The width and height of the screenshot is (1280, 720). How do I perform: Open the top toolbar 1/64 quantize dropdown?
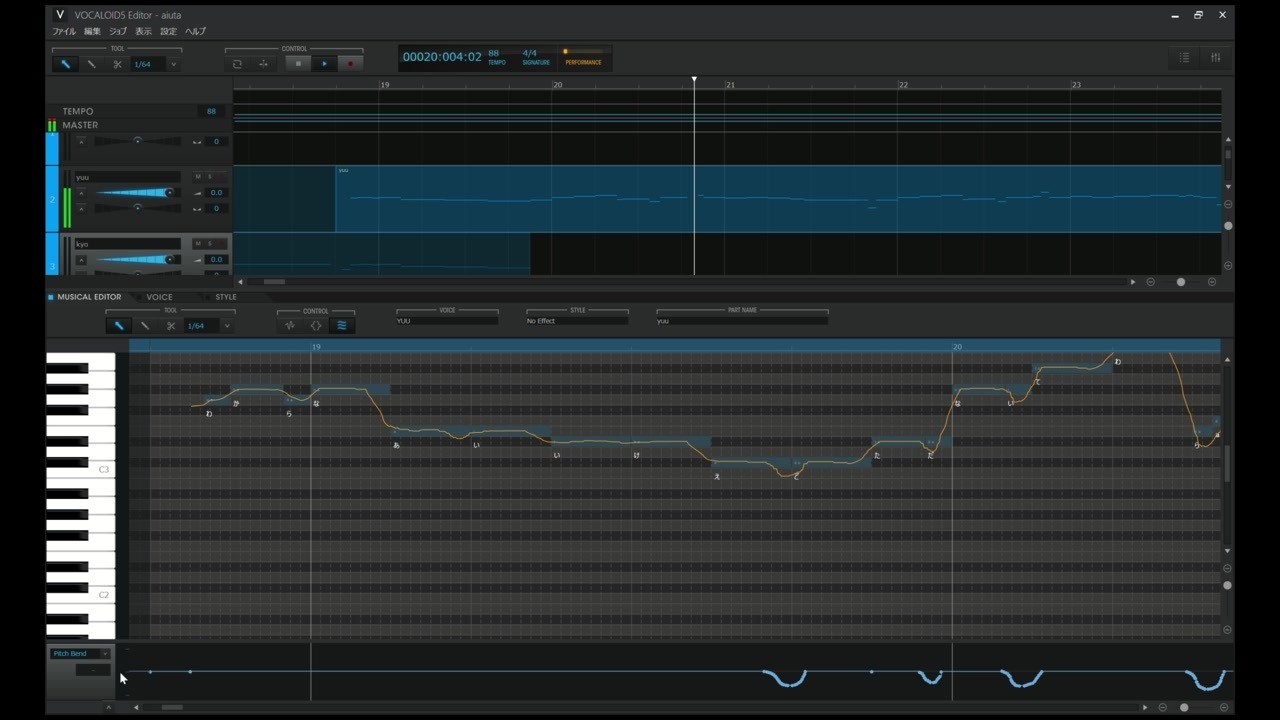point(173,64)
